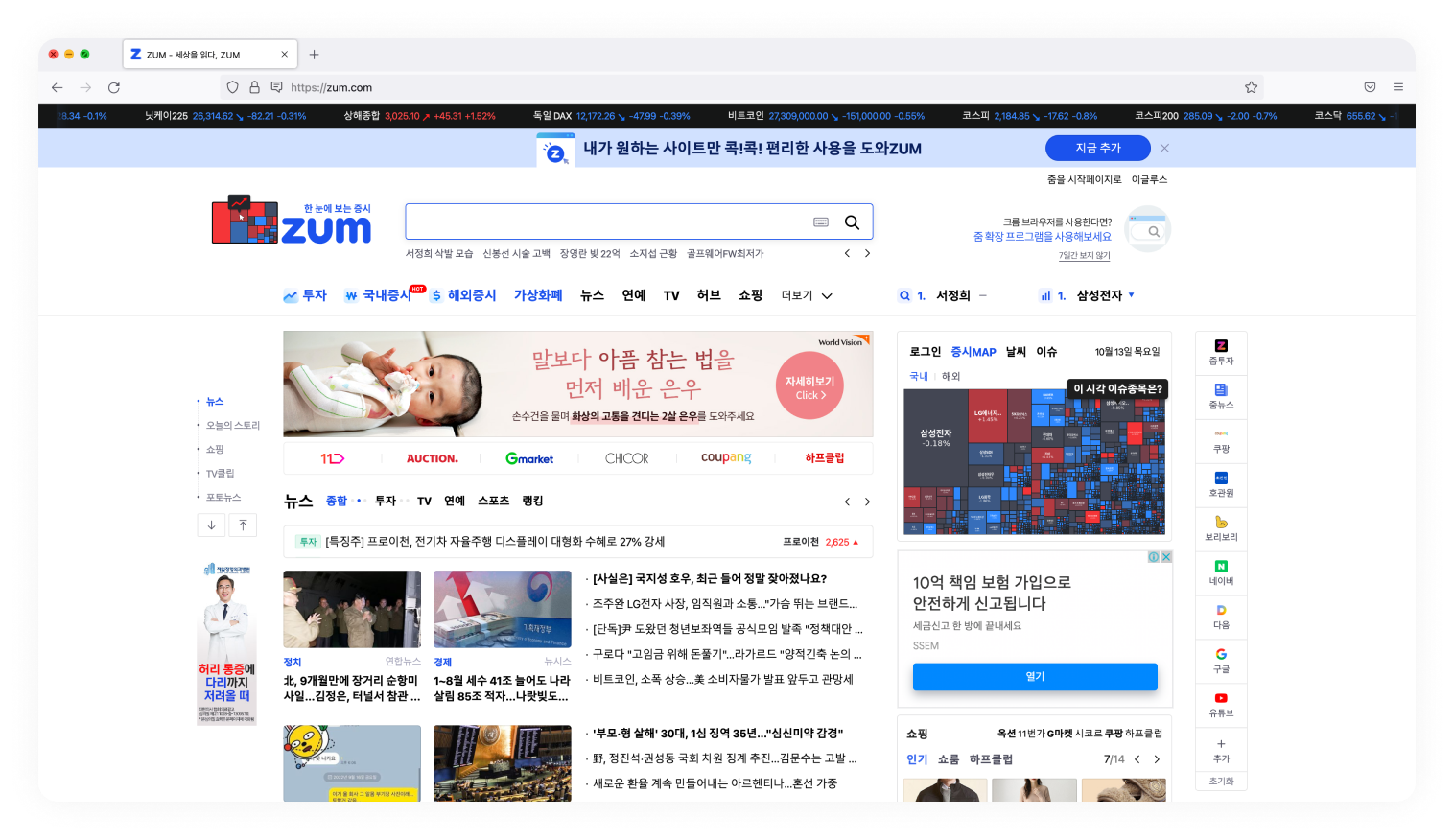Show next trending search terms with right chevron
Screen dimensions: 1454x840
click(x=867, y=253)
